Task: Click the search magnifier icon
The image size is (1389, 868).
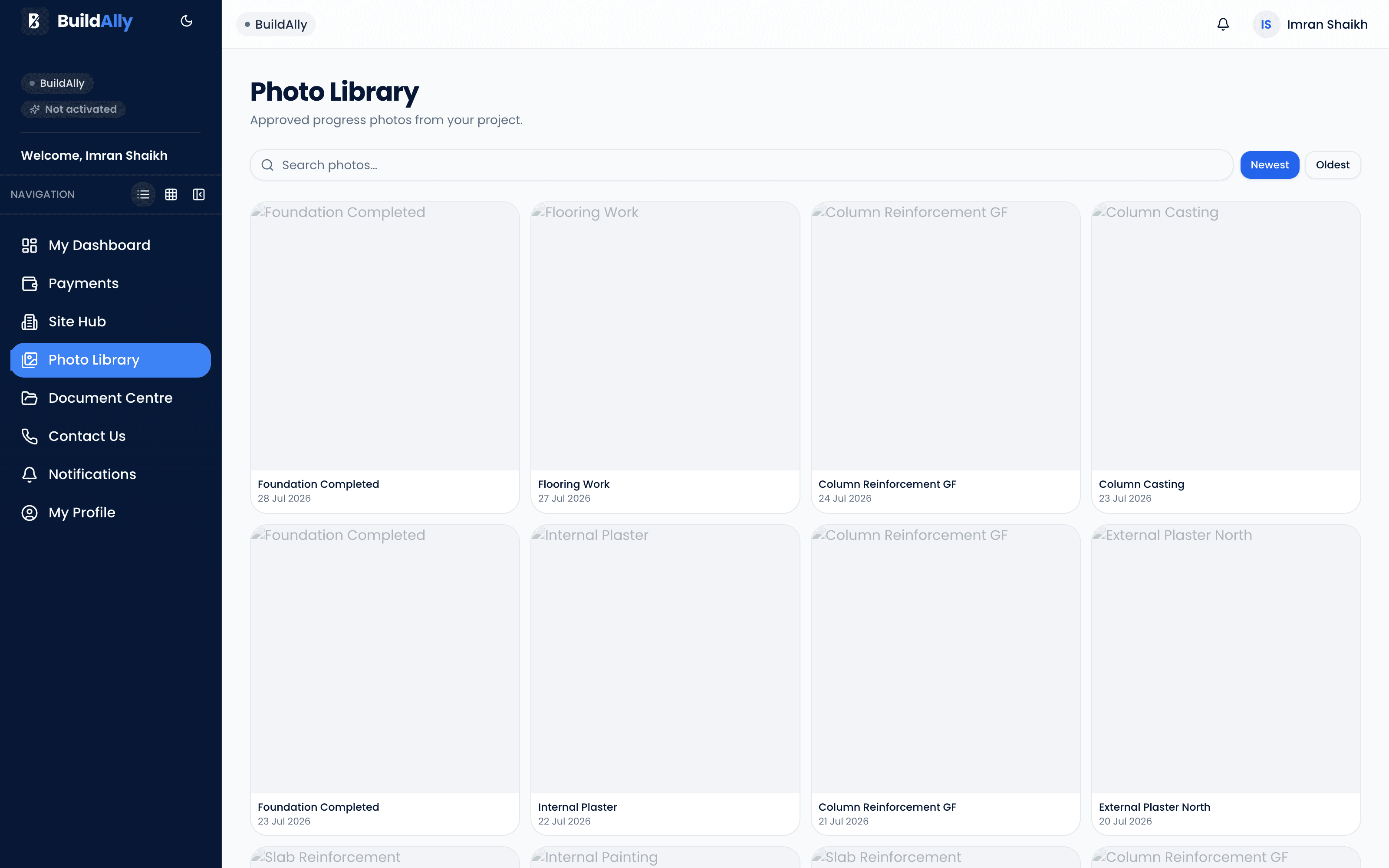Action: (x=267, y=165)
